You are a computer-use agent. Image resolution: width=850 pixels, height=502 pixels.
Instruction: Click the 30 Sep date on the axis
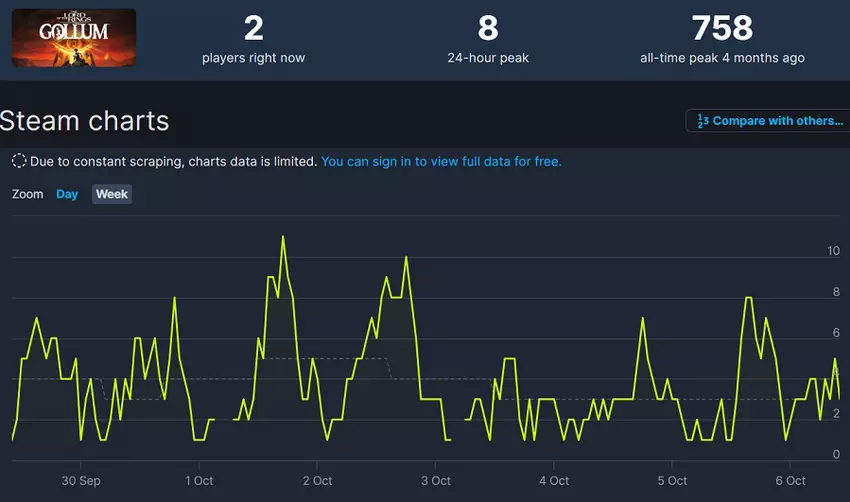[x=81, y=481]
